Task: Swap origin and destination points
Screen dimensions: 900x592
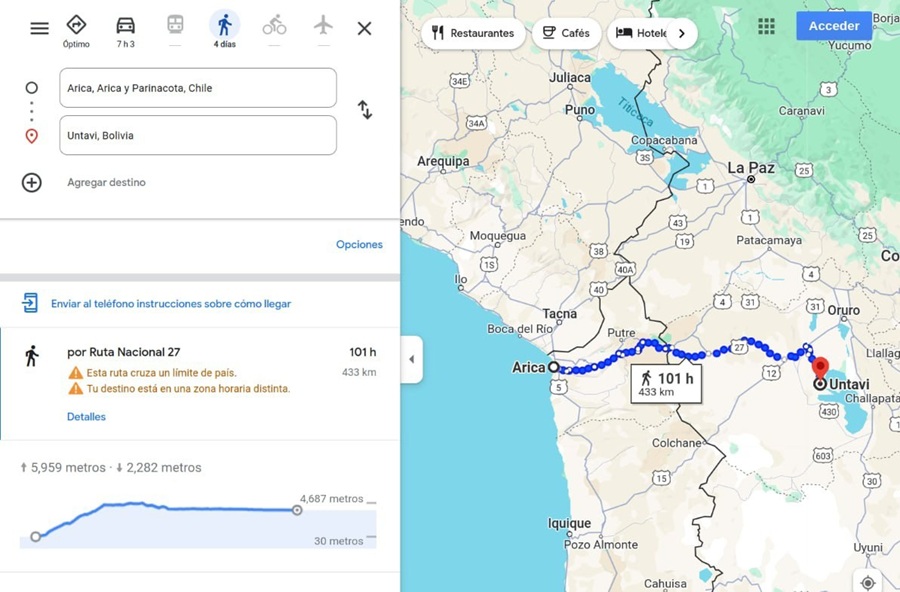Action: coord(365,110)
